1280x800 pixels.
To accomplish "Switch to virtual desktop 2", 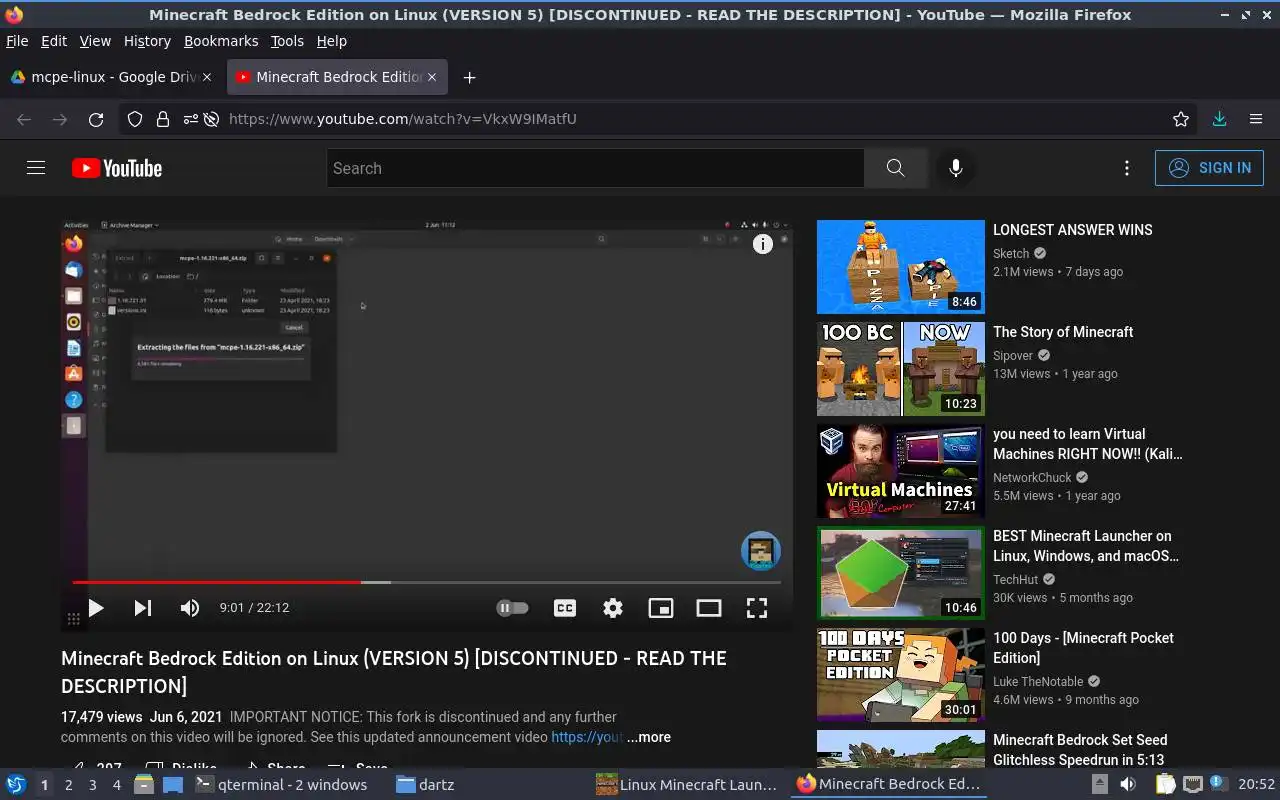I will click(68, 785).
